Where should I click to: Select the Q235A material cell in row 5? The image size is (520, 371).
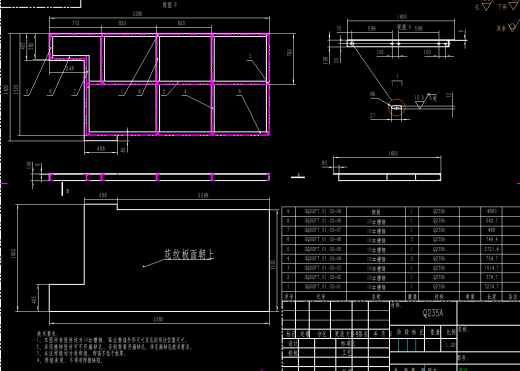coord(439,249)
